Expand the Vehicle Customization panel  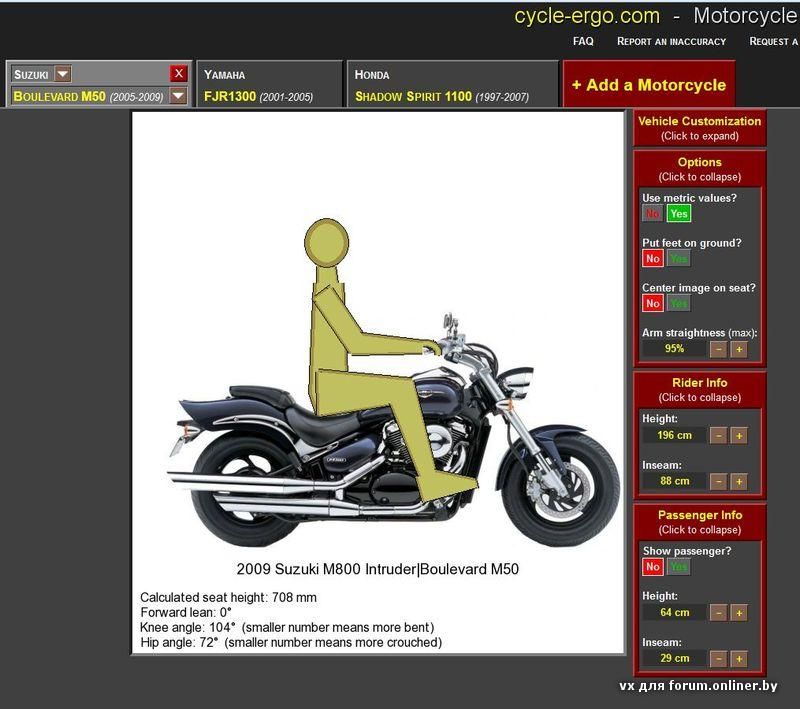(x=699, y=127)
